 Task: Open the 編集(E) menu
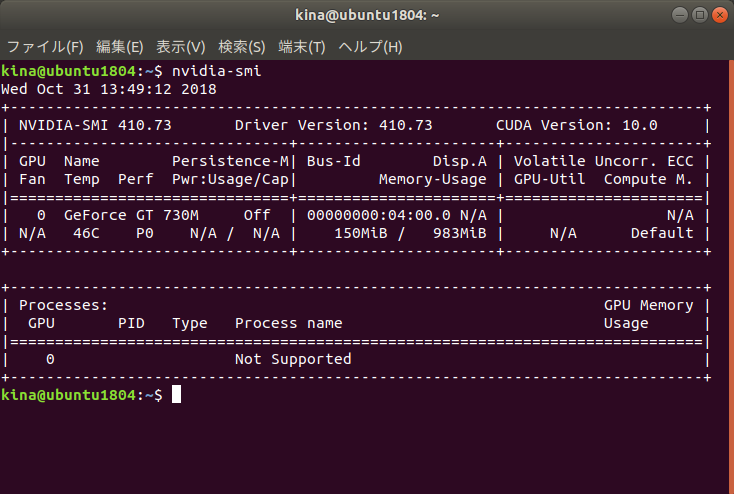[x=119, y=47]
